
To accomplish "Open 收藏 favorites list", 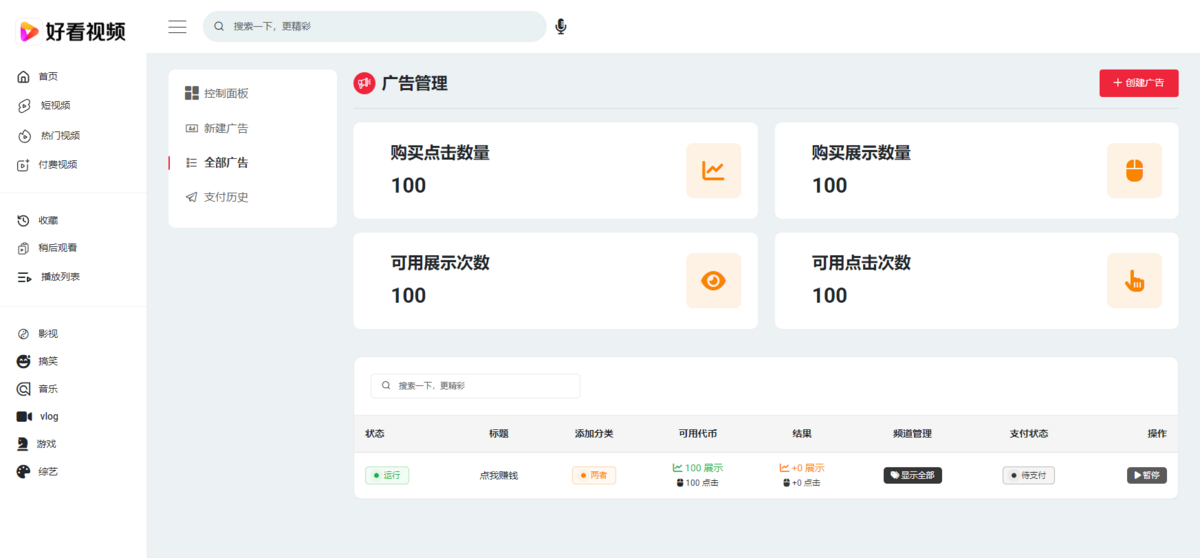I will (x=48, y=221).
